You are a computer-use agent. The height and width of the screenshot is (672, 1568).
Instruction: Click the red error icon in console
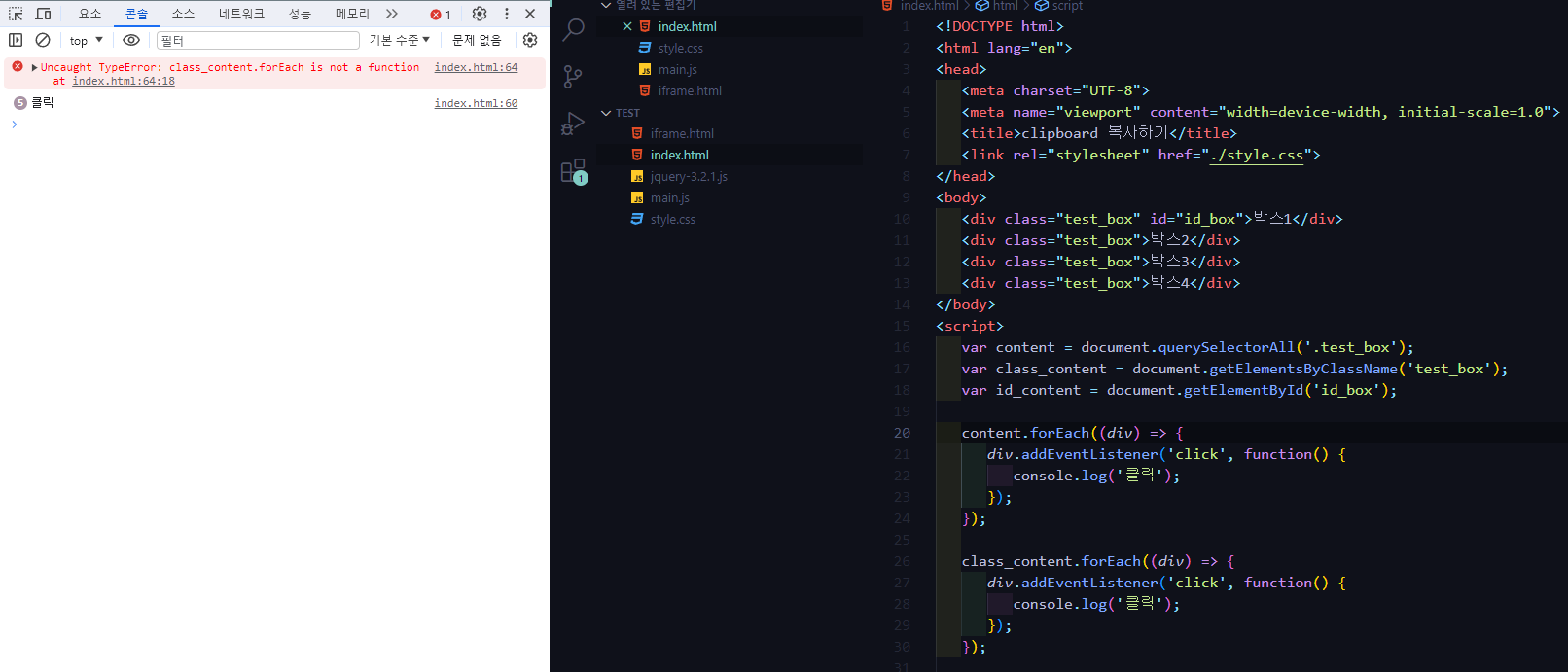click(x=18, y=66)
